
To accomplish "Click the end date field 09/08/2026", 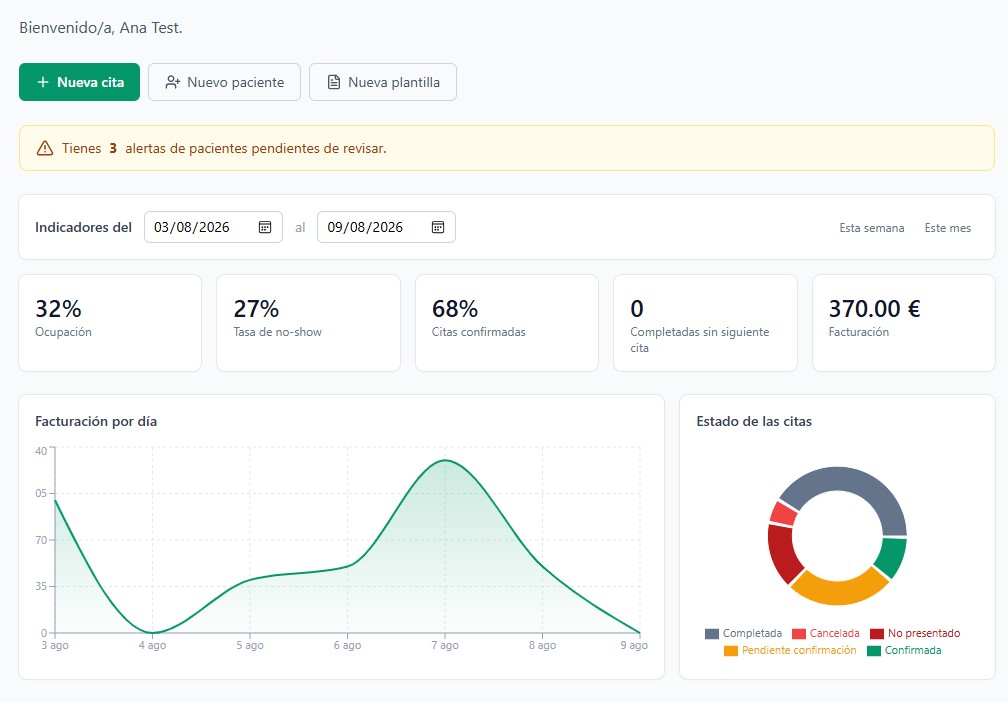I will tap(386, 227).
